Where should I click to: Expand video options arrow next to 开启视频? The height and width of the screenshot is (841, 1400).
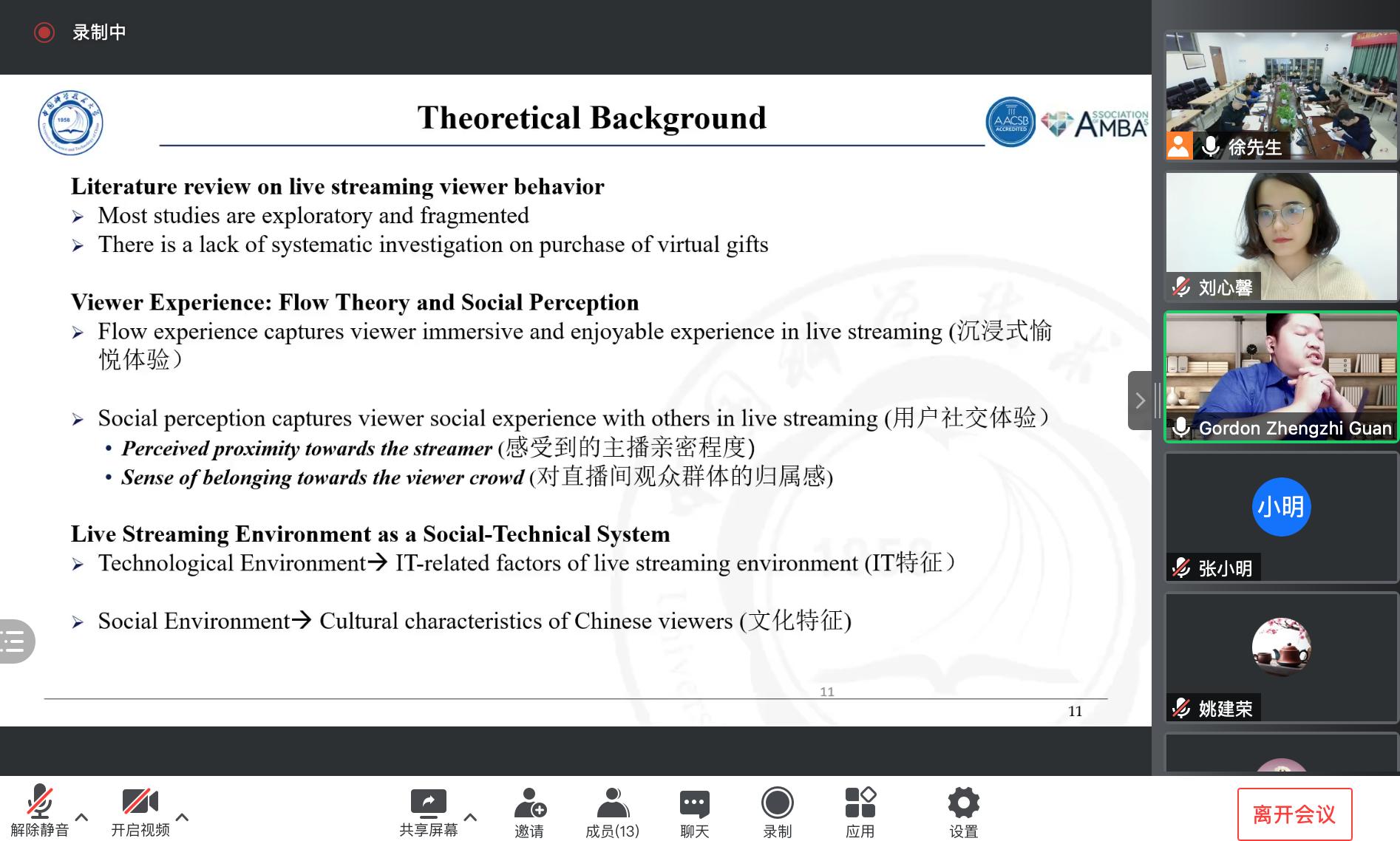pos(183,817)
